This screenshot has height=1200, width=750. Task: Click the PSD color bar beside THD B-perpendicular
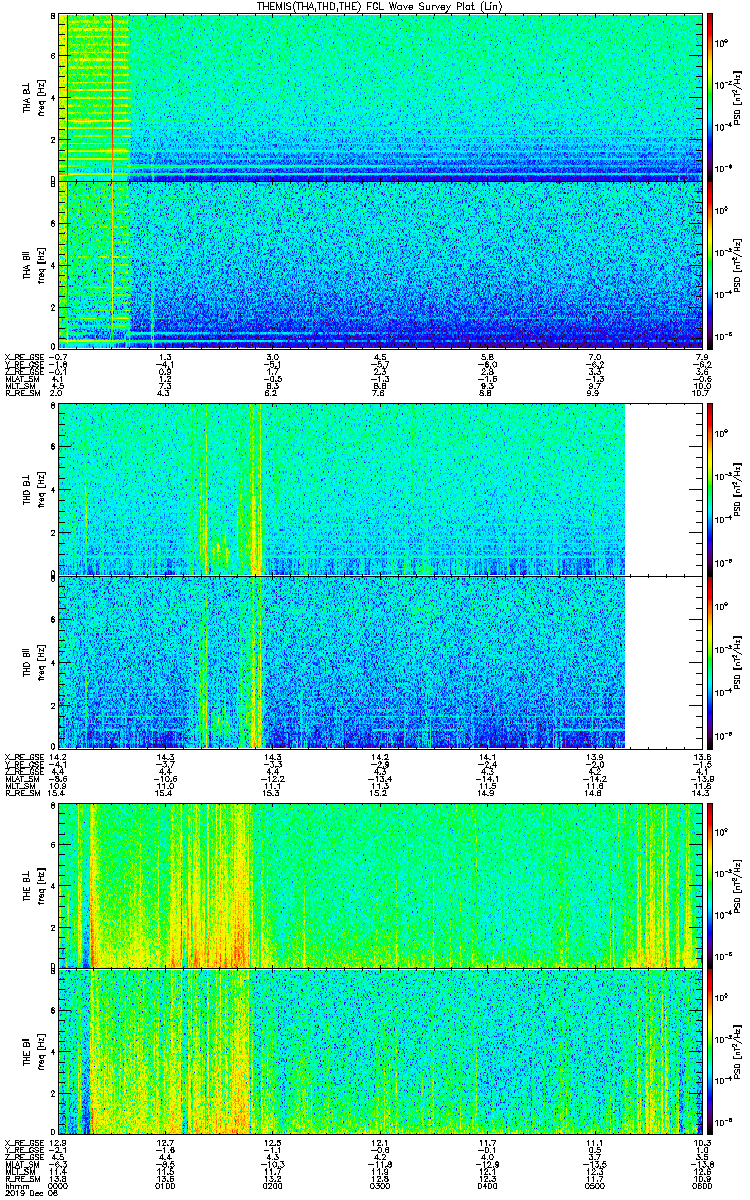tap(711, 488)
